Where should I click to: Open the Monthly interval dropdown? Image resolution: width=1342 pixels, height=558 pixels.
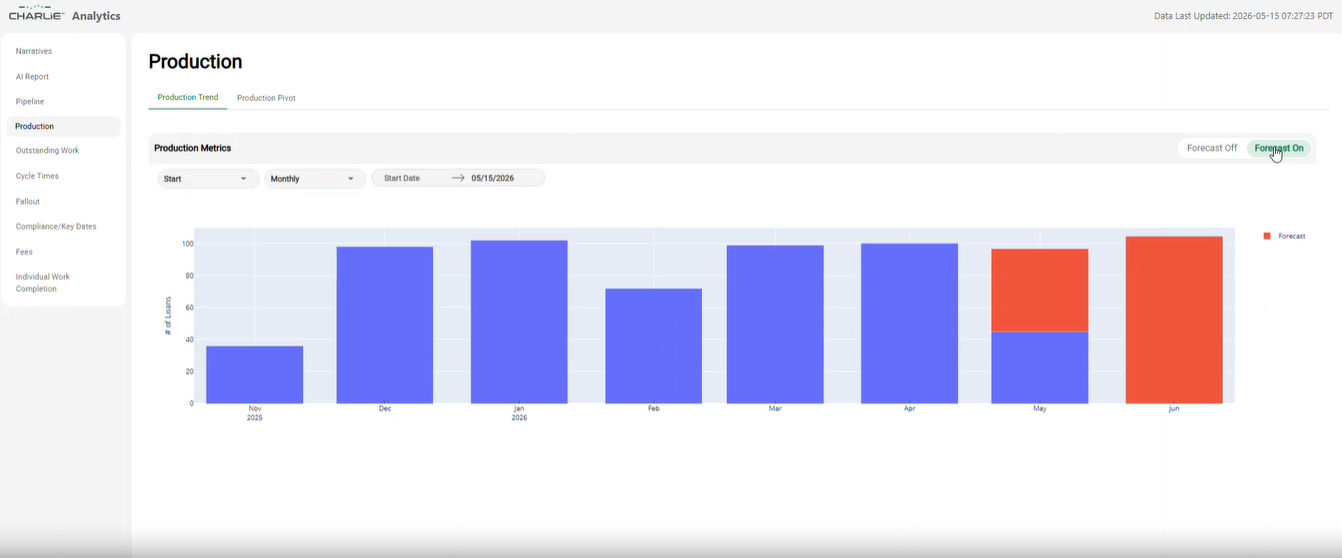[314, 179]
